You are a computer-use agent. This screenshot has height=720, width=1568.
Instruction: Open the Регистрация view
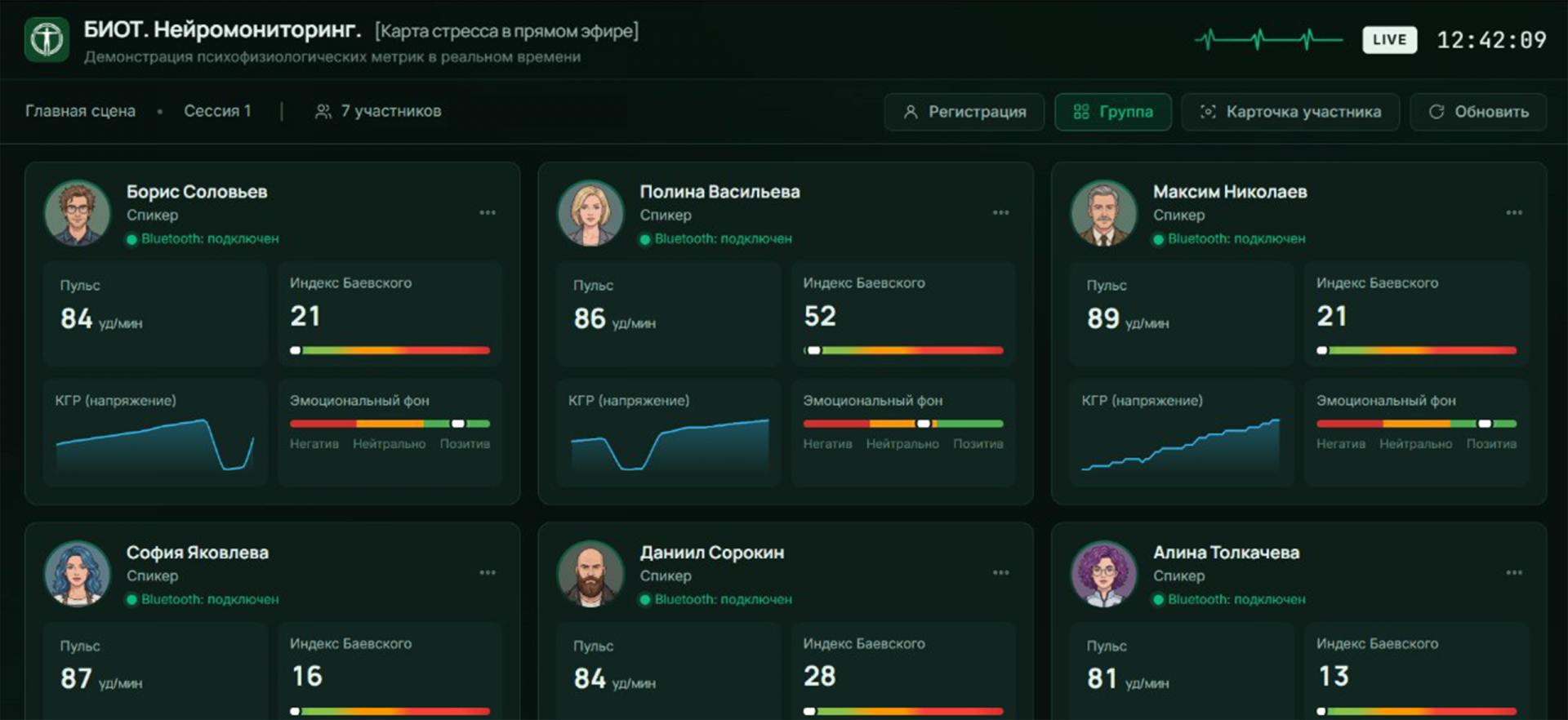(x=964, y=112)
